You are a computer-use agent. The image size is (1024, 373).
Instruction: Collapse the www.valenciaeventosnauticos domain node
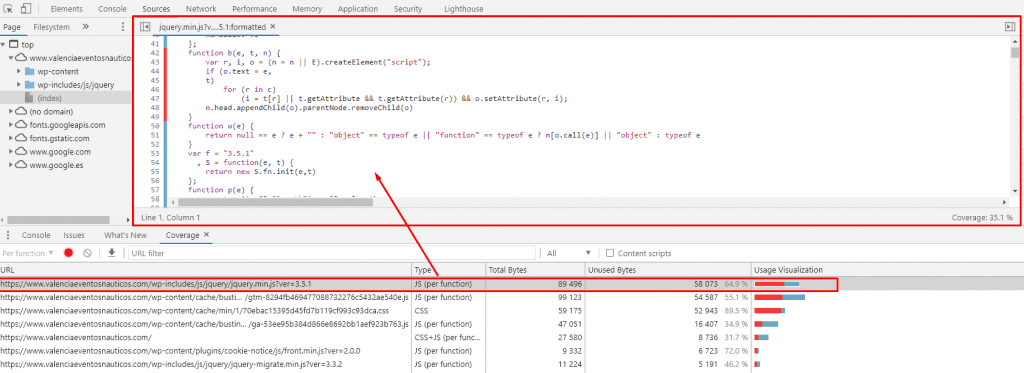[11, 58]
